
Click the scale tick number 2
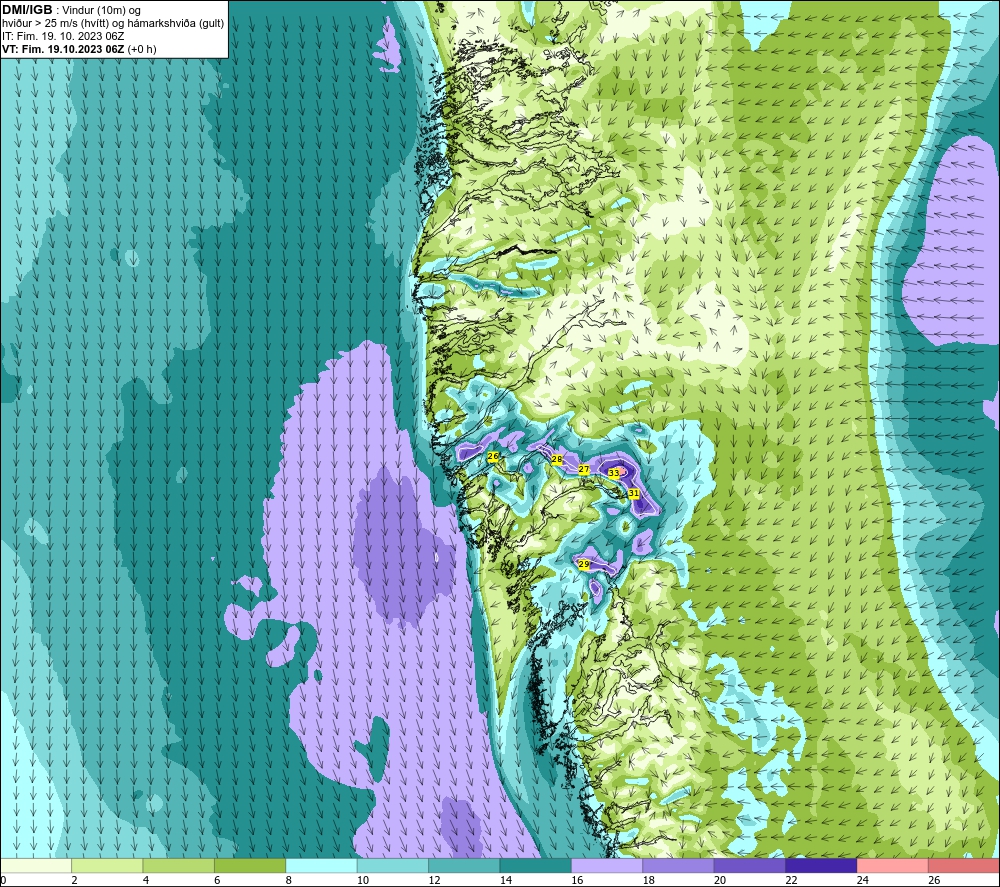pyautogui.click(x=75, y=880)
